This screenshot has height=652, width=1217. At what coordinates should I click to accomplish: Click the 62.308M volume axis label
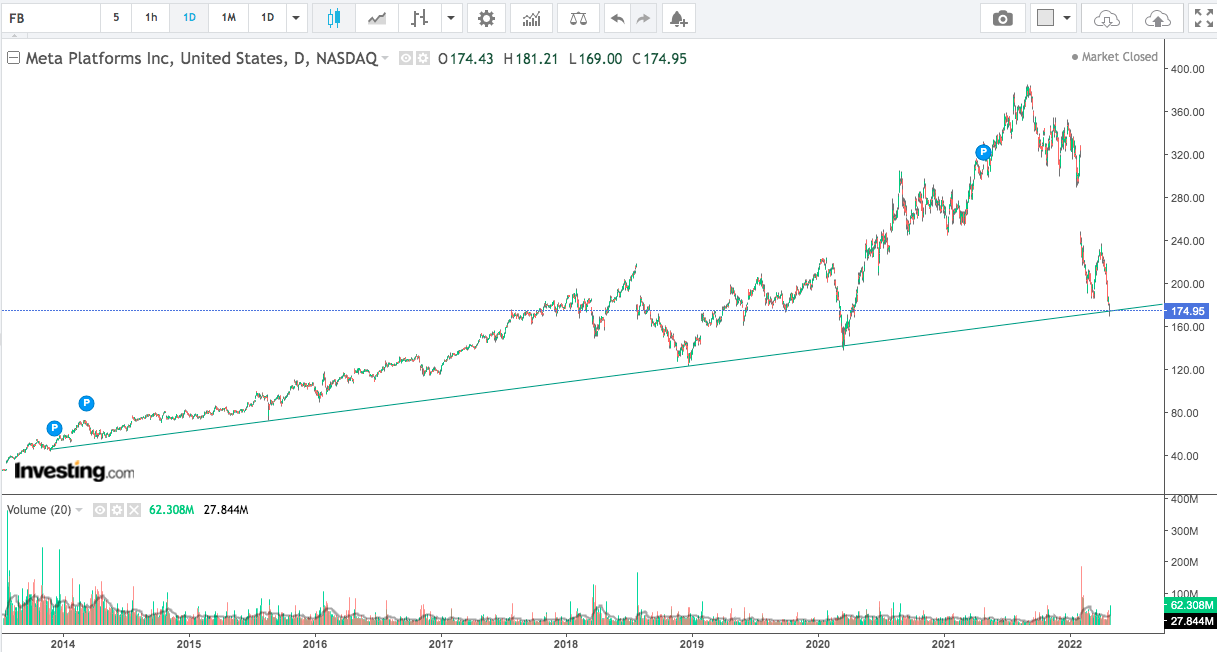click(x=1190, y=606)
